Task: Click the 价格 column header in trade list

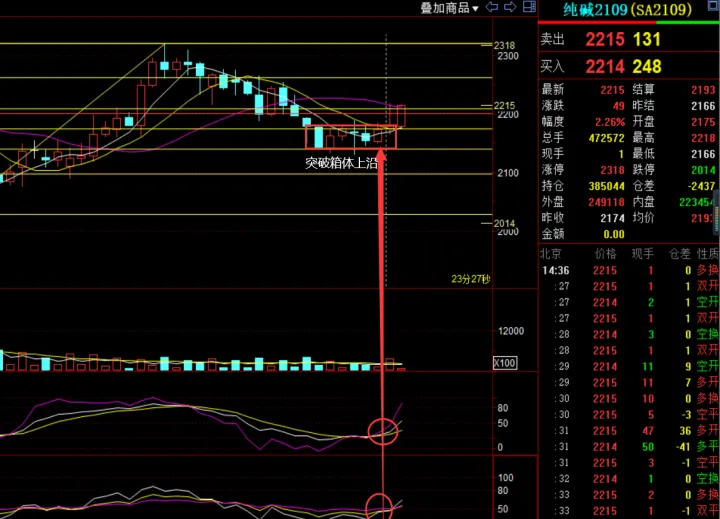Action: pyautogui.click(x=605, y=255)
